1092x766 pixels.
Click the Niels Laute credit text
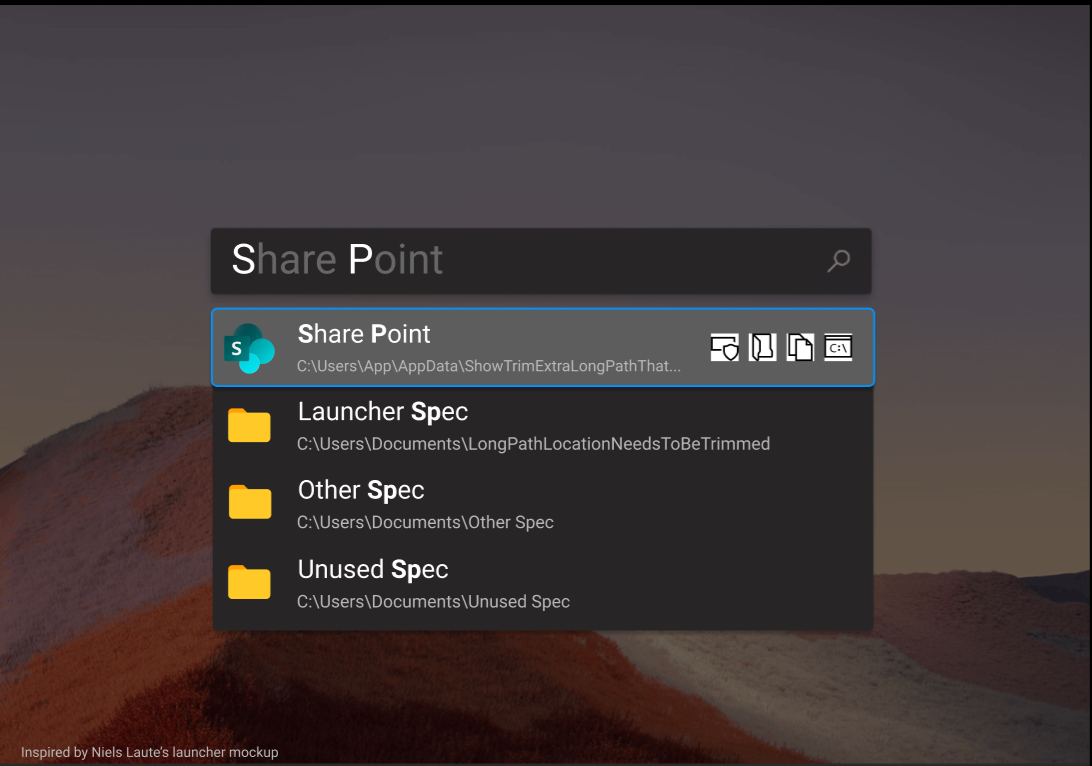point(150,752)
